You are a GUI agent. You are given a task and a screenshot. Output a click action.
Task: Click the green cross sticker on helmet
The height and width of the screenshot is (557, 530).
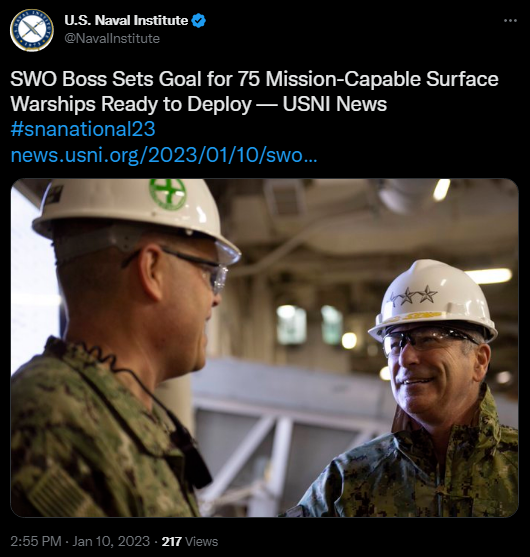tap(168, 194)
